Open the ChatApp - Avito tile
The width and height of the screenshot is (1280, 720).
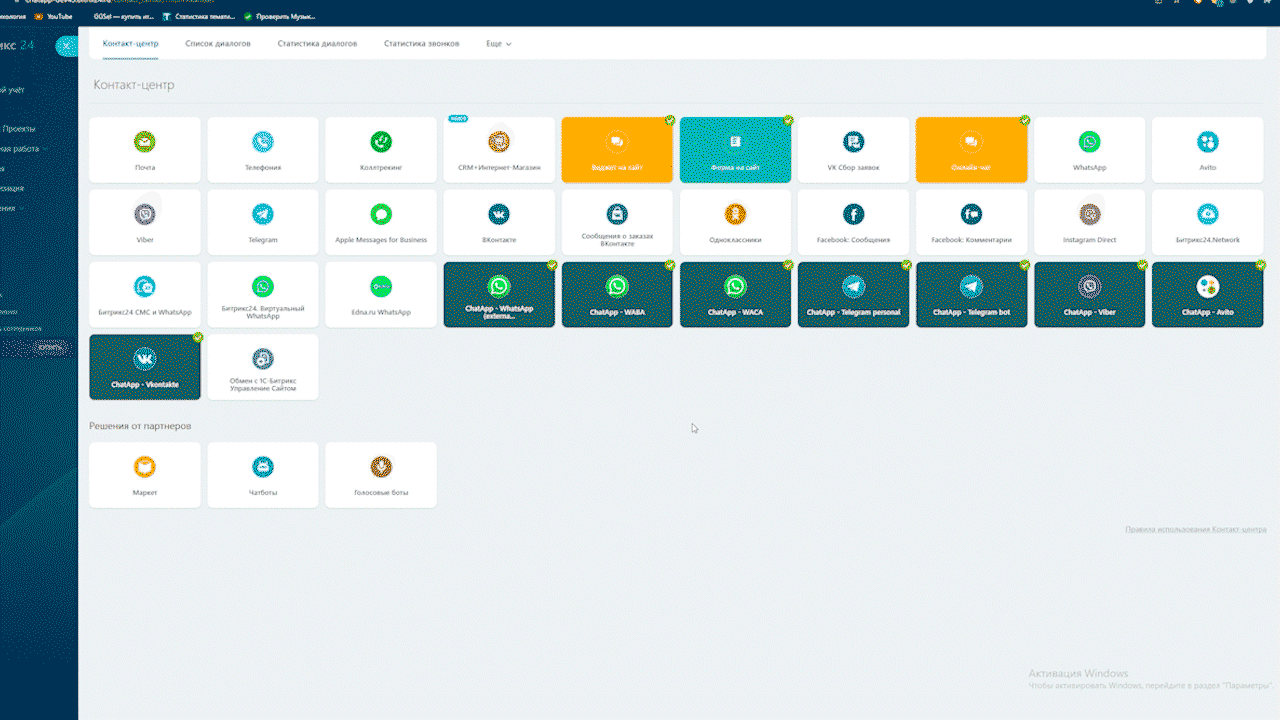(1207, 295)
